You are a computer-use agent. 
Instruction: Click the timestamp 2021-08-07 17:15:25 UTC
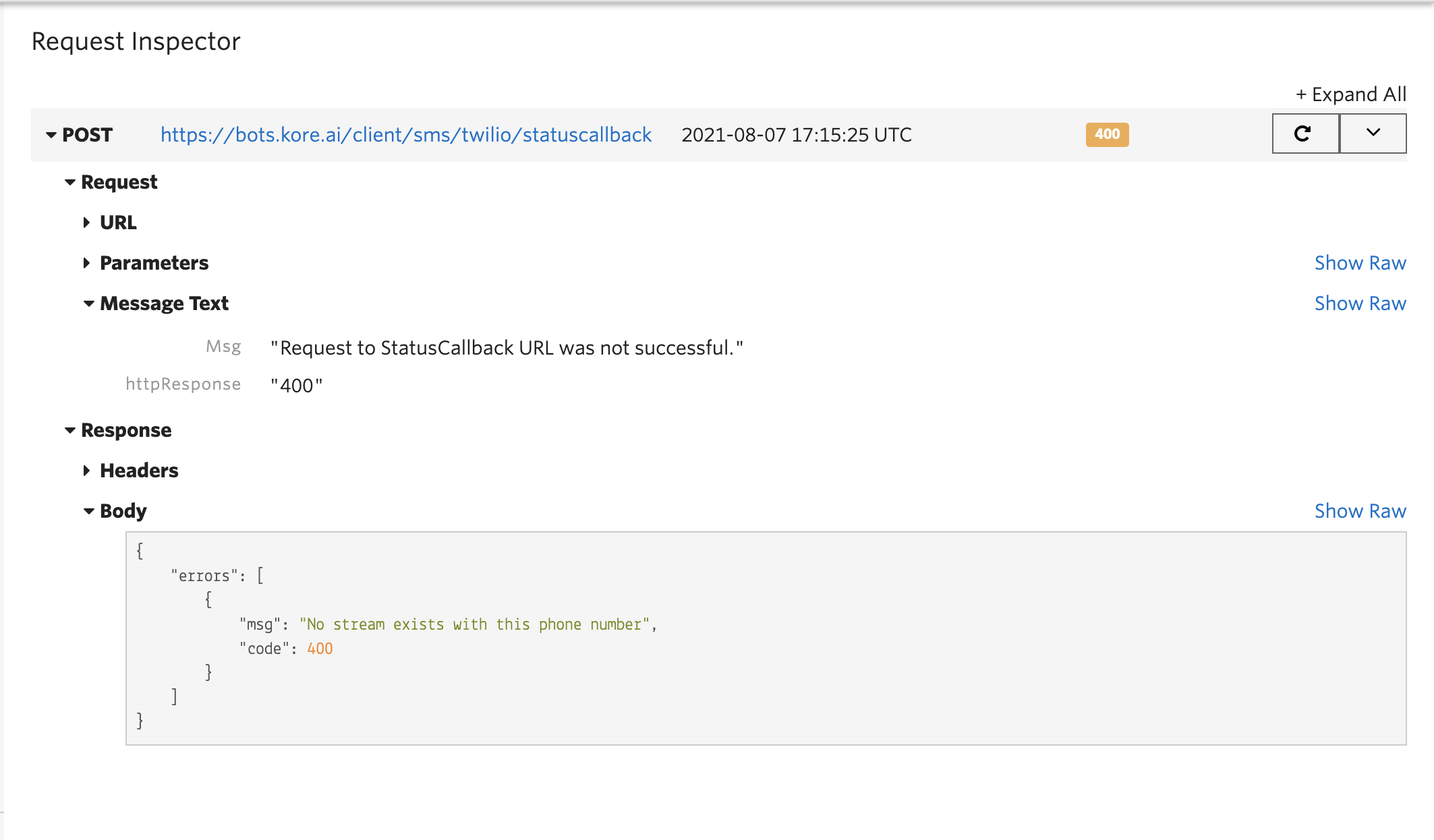(797, 135)
